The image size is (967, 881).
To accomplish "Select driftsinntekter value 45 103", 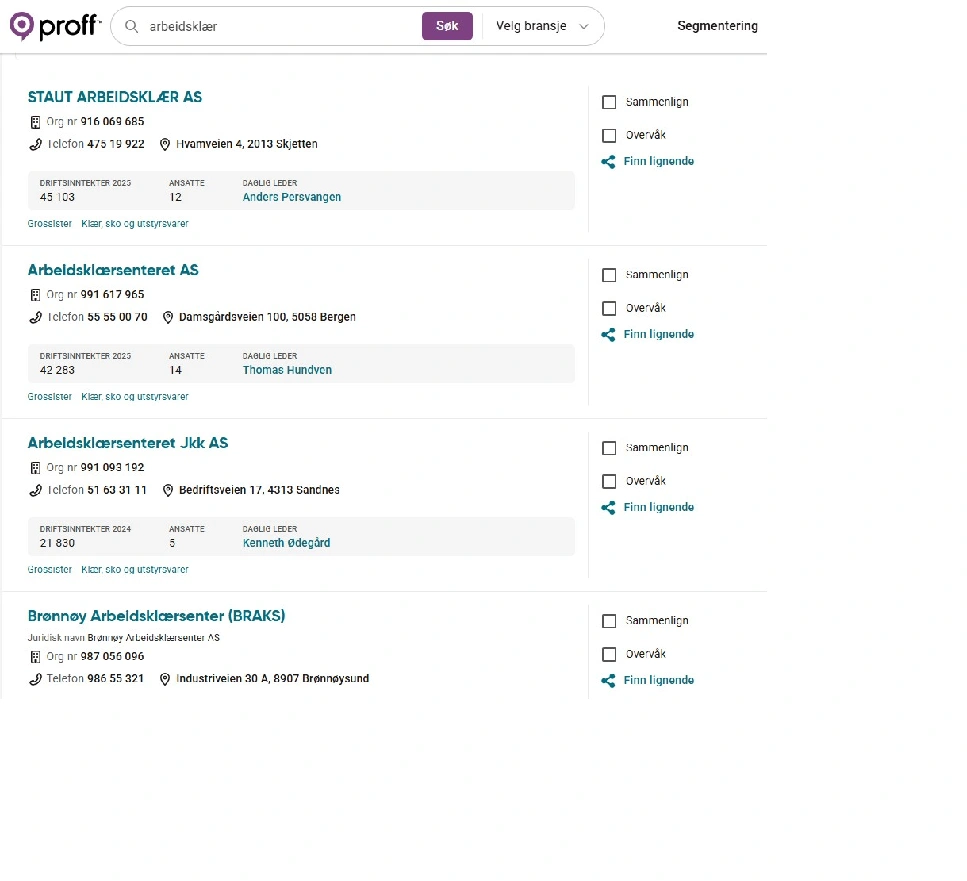I will pyautogui.click(x=57, y=197).
